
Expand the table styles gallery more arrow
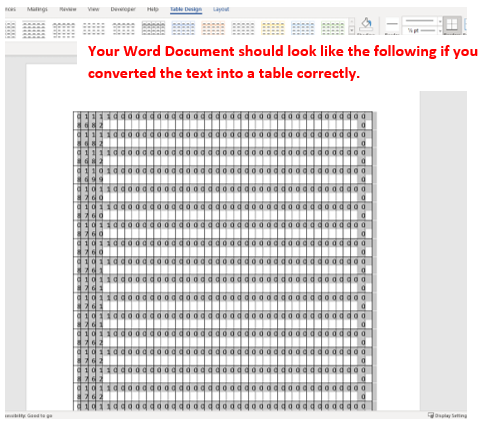tap(351, 31)
